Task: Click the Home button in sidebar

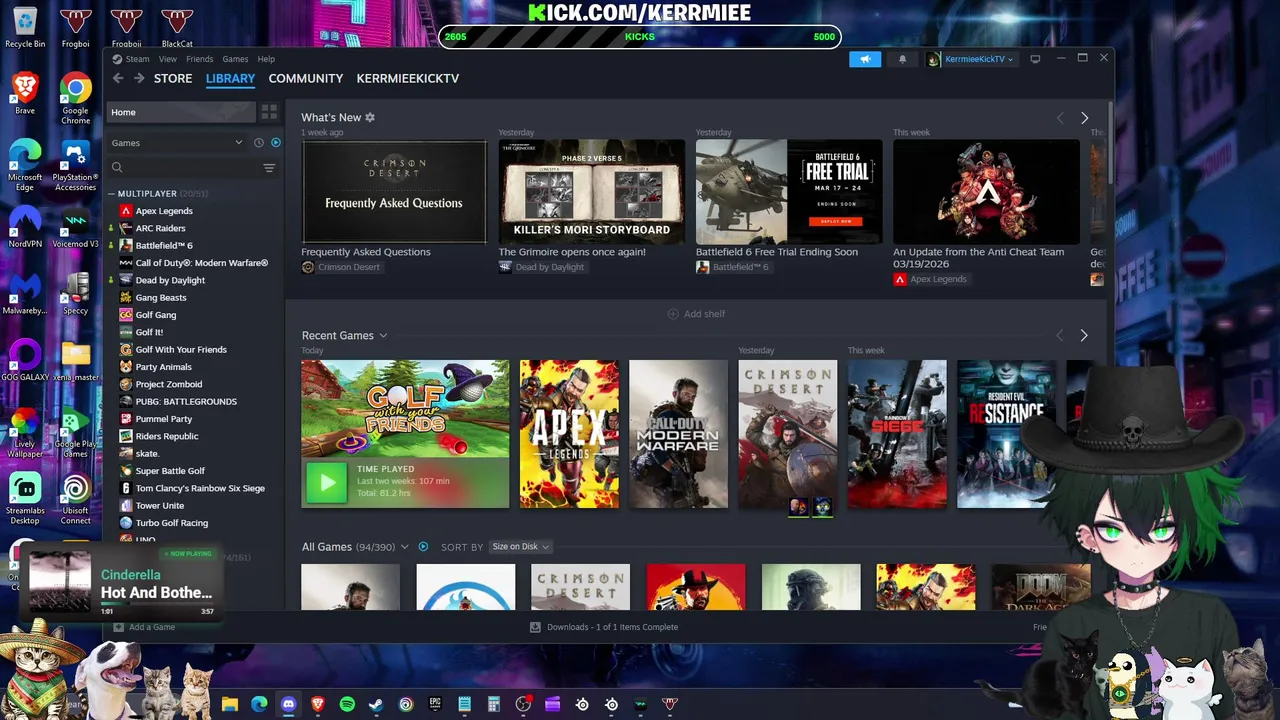Action: pos(180,112)
